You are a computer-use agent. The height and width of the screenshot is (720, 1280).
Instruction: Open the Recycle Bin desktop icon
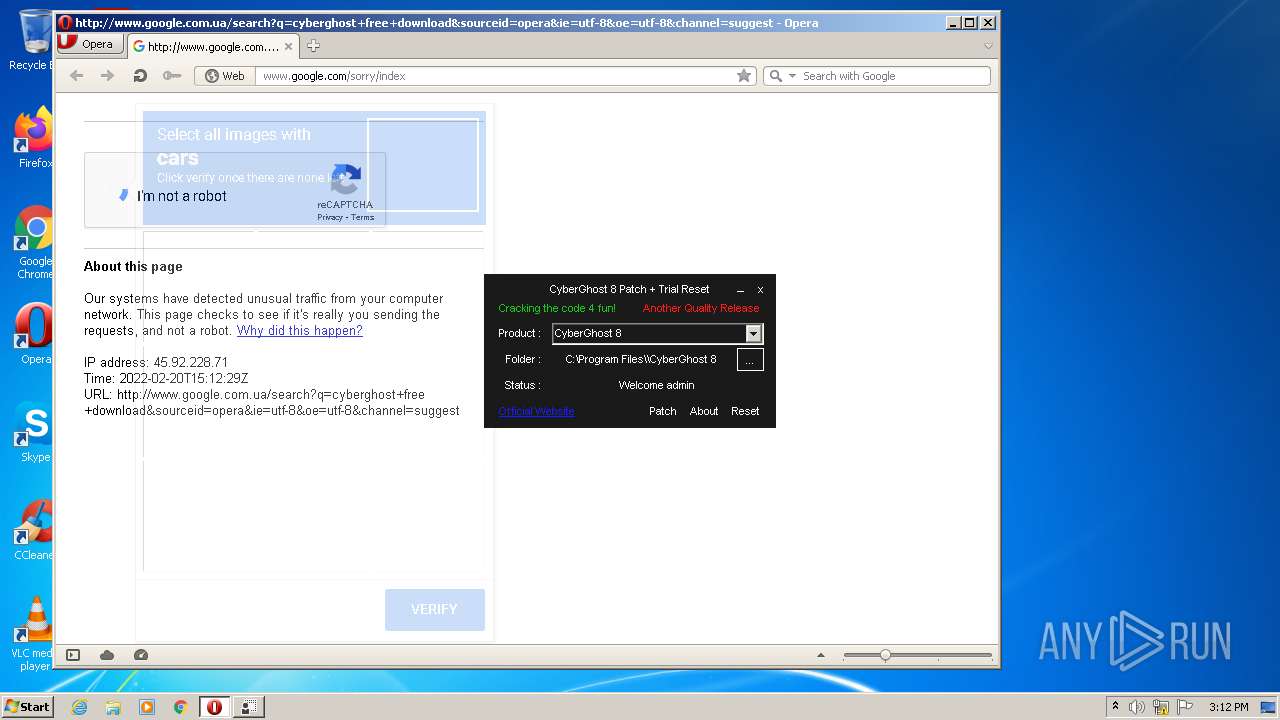pyautogui.click(x=34, y=38)
